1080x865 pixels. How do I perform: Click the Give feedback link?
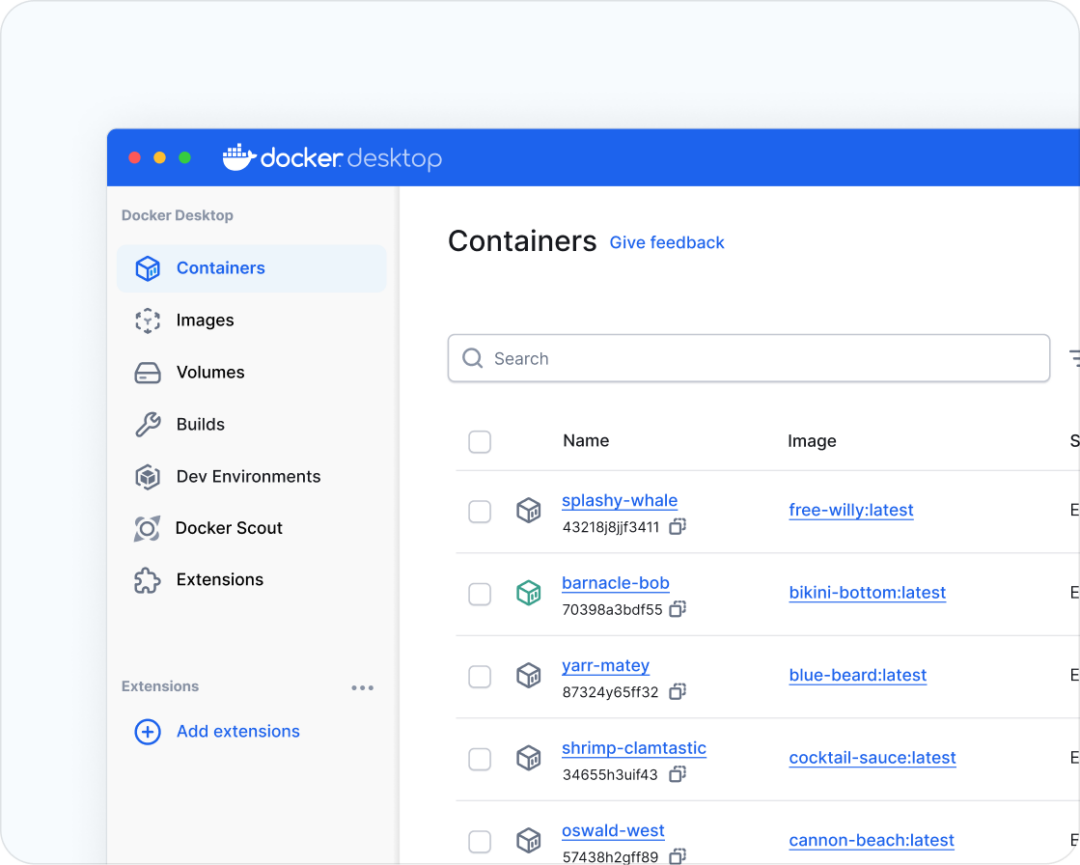coord(666,242)
